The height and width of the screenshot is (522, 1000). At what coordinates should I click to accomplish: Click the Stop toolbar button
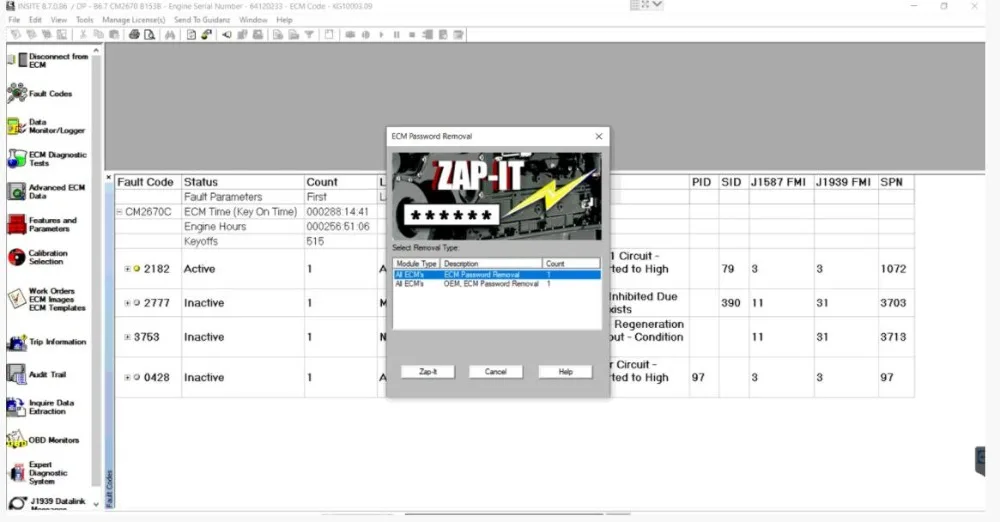(x=411, y=34)
